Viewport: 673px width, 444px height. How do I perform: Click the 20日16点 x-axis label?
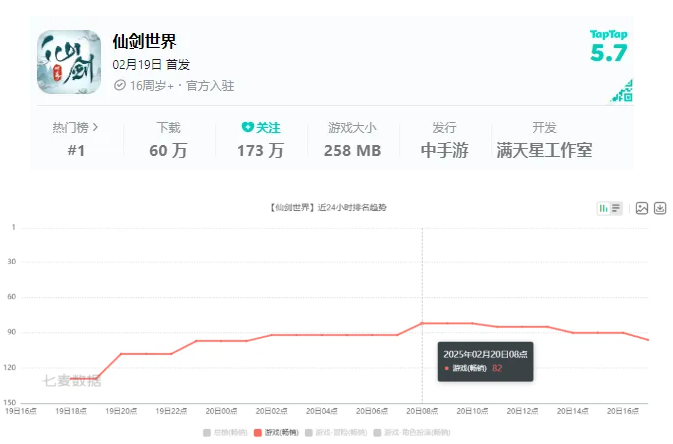[x=623, y=411]
